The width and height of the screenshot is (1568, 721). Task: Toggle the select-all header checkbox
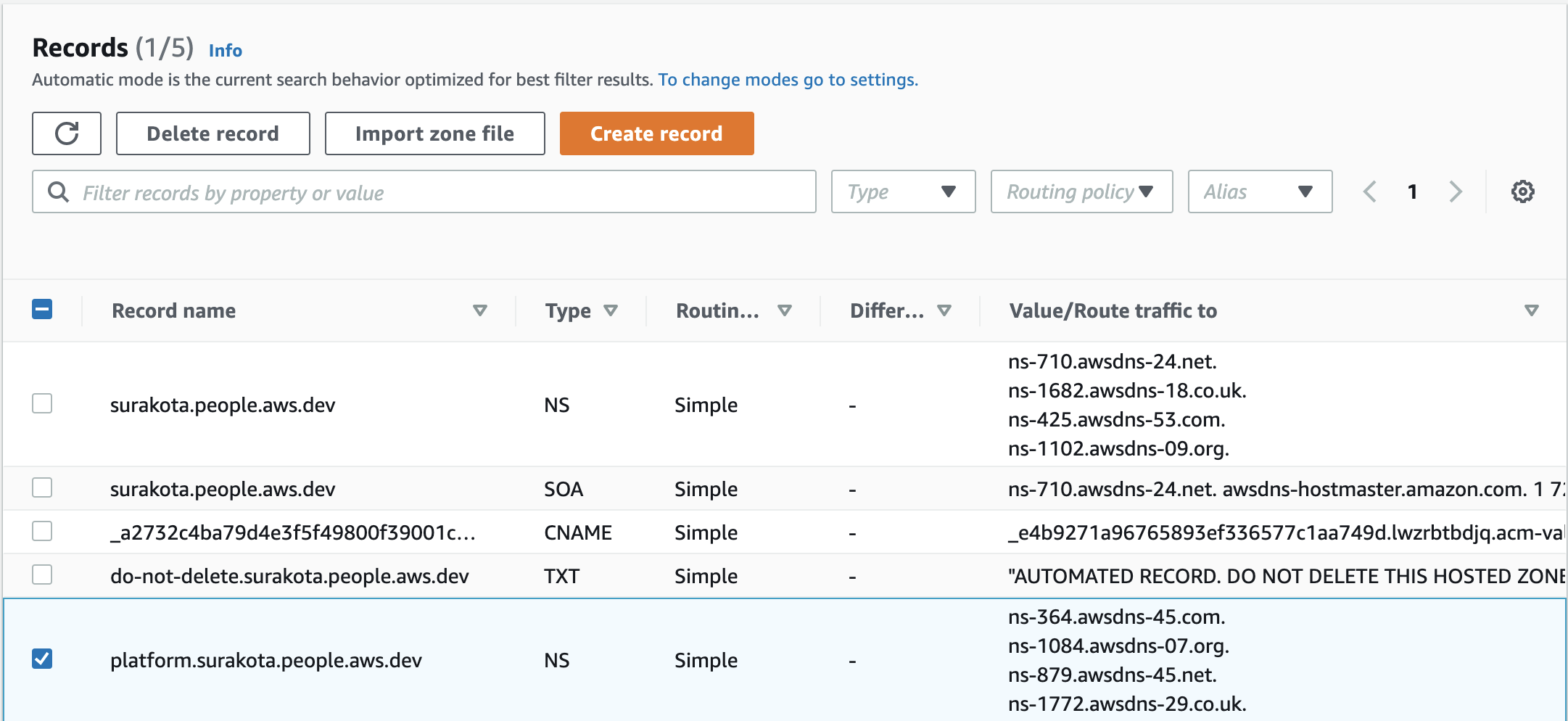42,309
